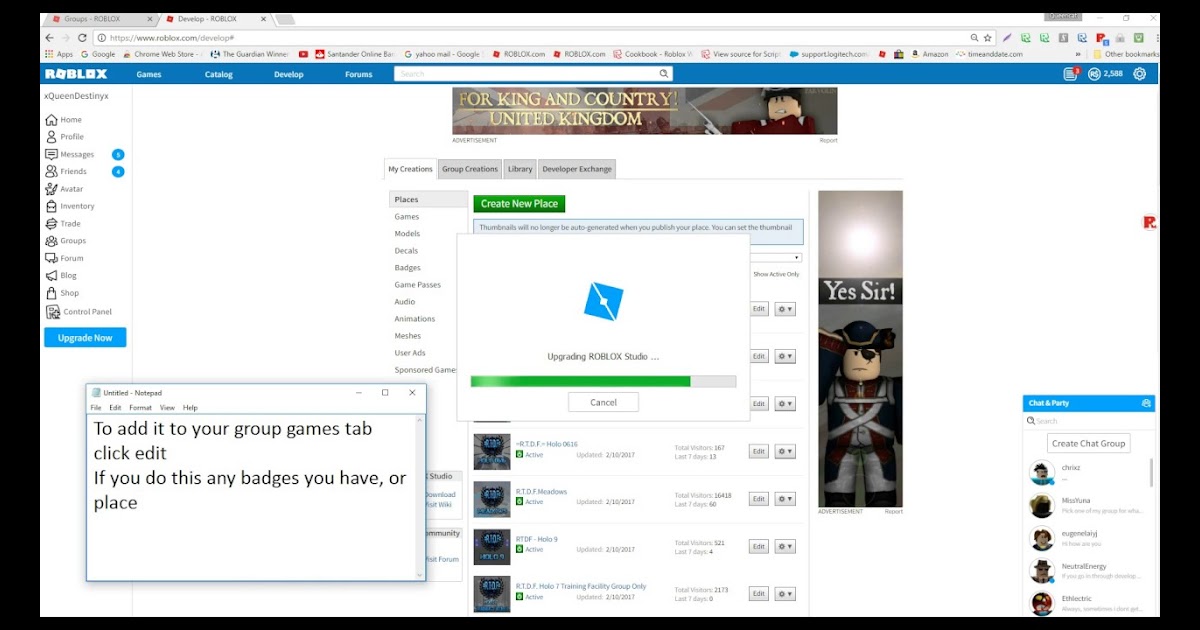The image size is (1200, 630).
Task: Open gear dropdown for RTDF - Holo 9
Action: pyautogui.click(x=785, y=547)
